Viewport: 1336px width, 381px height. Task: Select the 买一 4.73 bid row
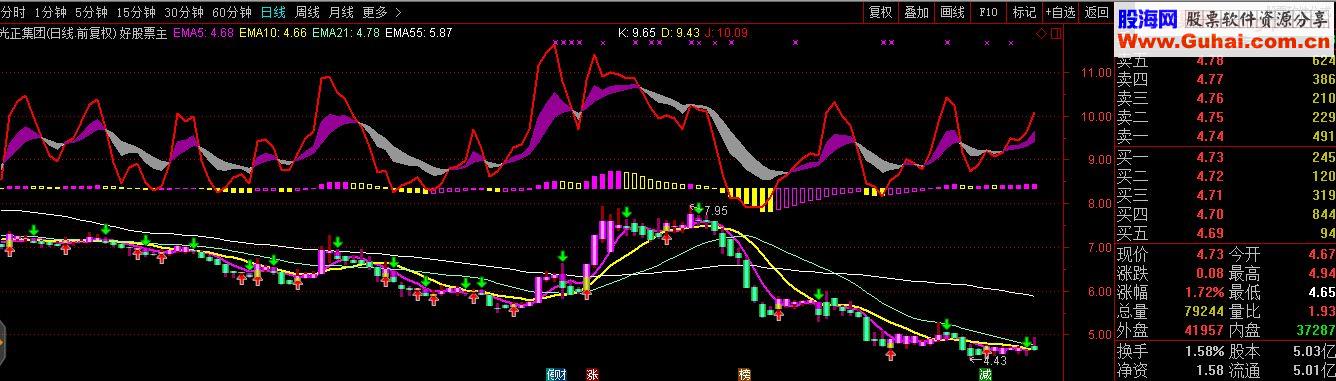(x=1226, y=157)
